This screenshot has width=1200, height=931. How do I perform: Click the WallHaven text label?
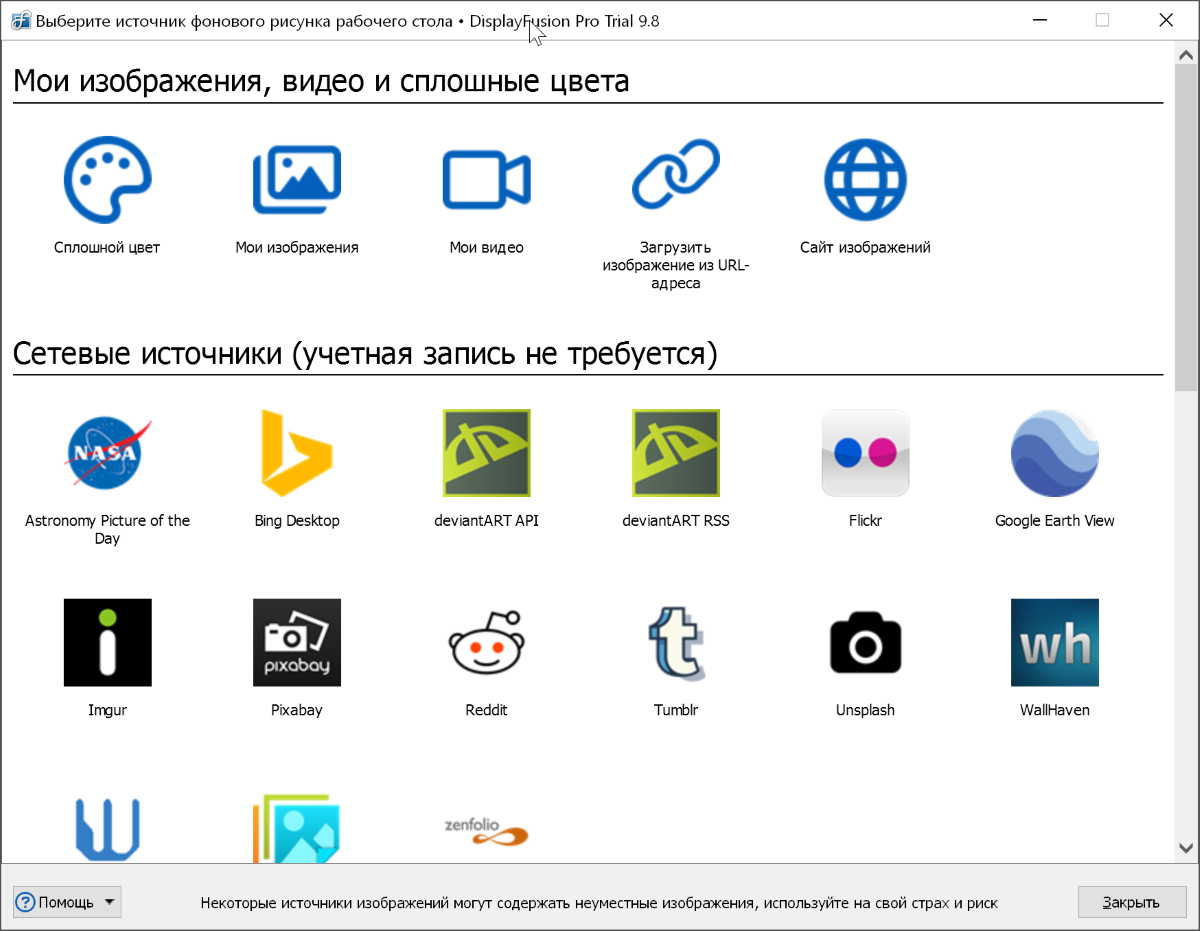click(1055, 710)
